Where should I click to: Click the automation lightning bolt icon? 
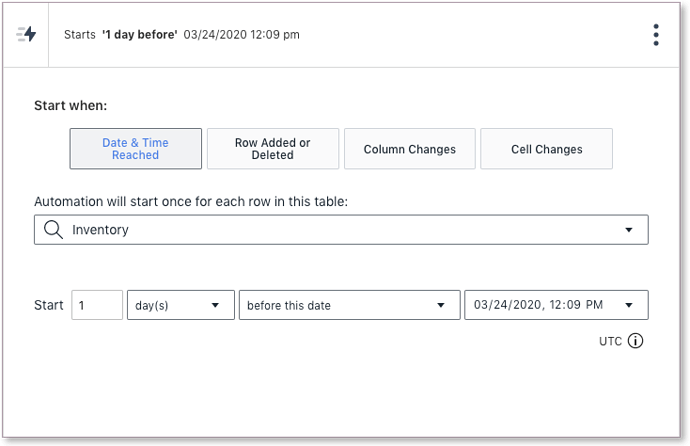tap(27, 35)
